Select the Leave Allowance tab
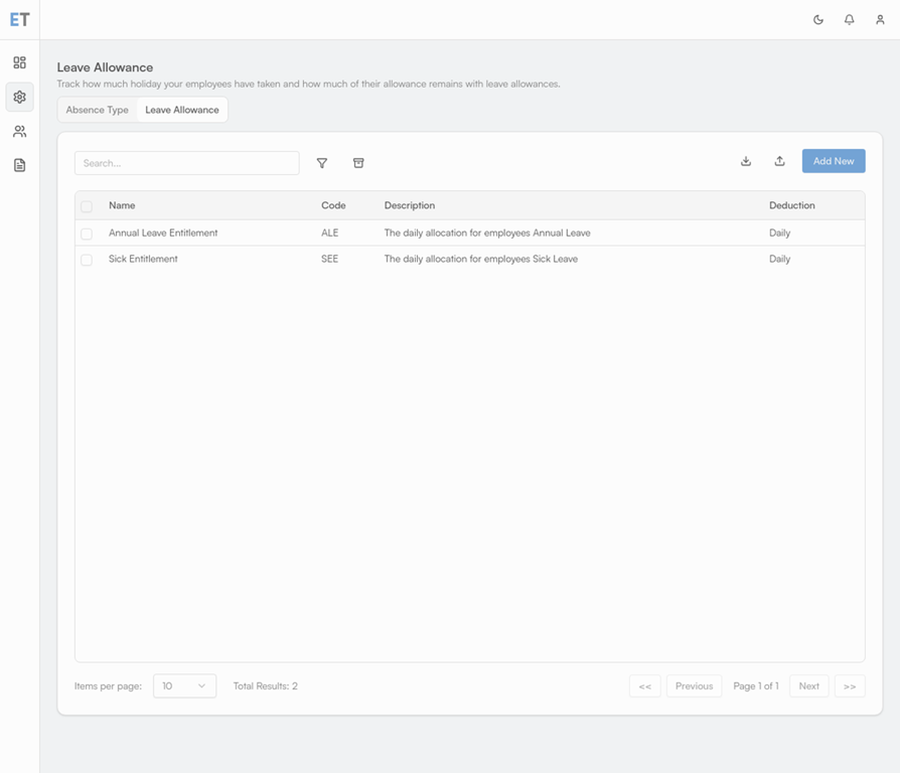 point(182,110)
